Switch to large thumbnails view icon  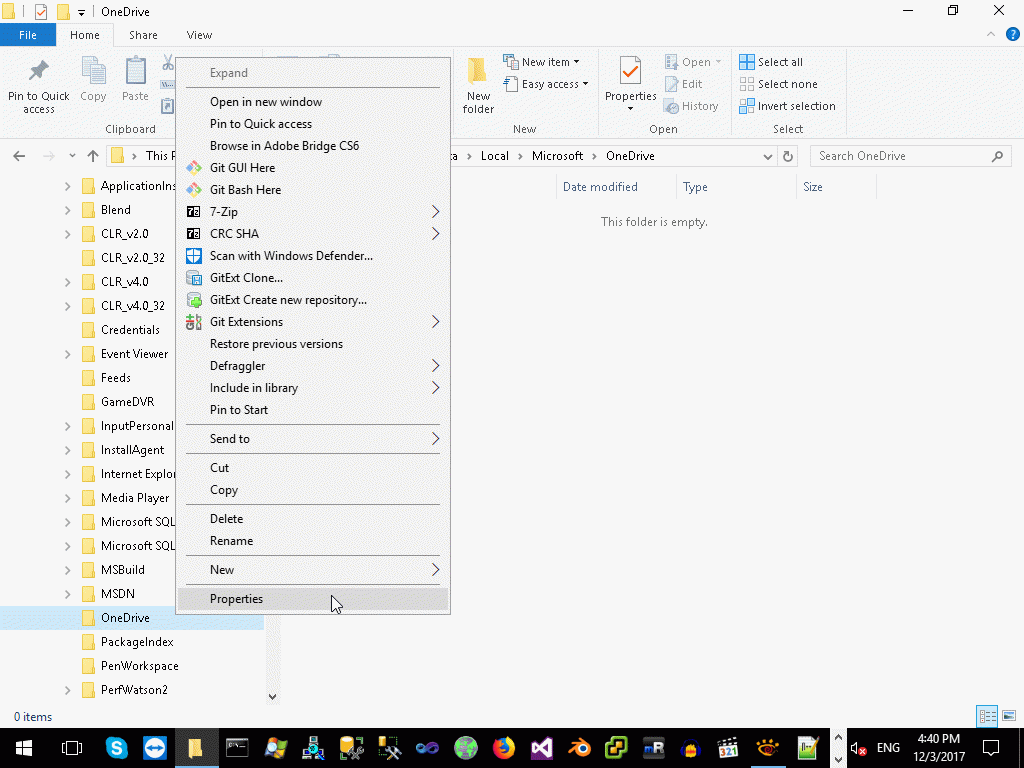[x=1009, y=716]
